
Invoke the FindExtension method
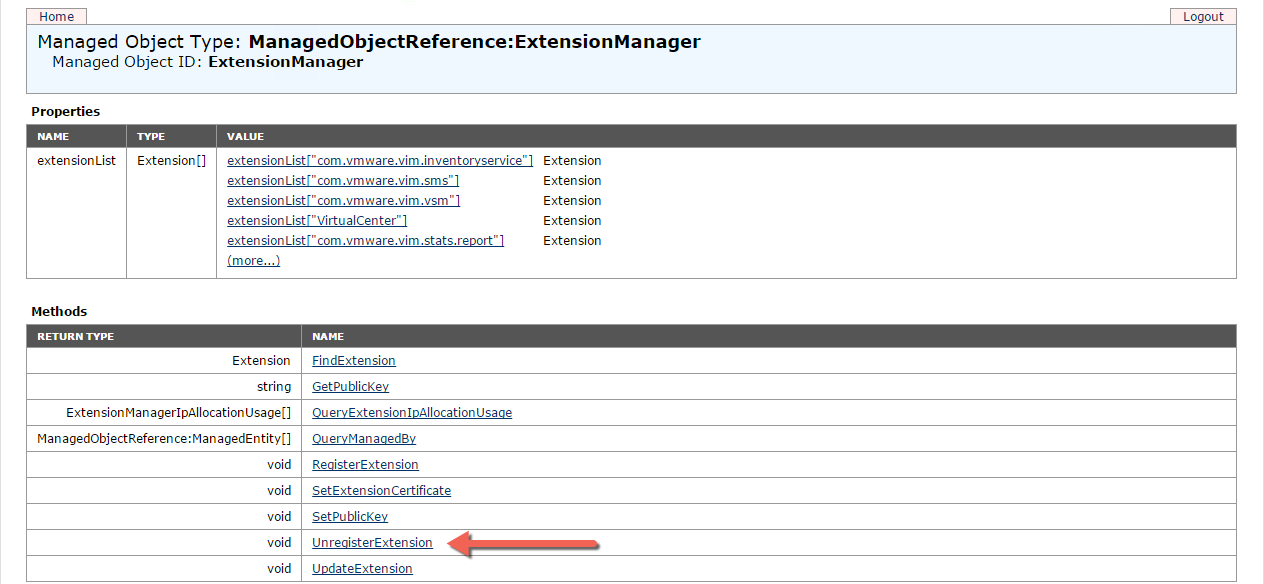(353, 361)
